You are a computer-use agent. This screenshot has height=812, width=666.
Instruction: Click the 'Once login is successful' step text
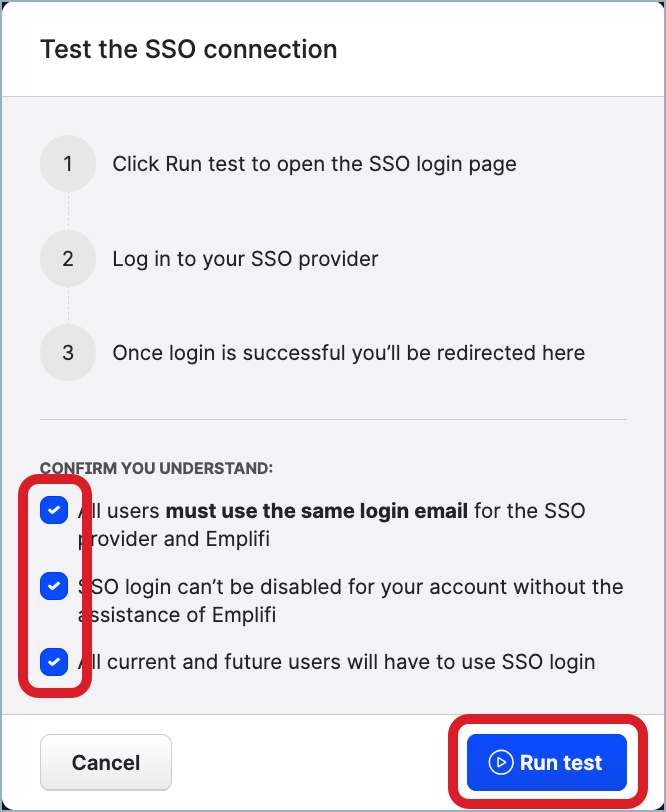coord(363,352)
